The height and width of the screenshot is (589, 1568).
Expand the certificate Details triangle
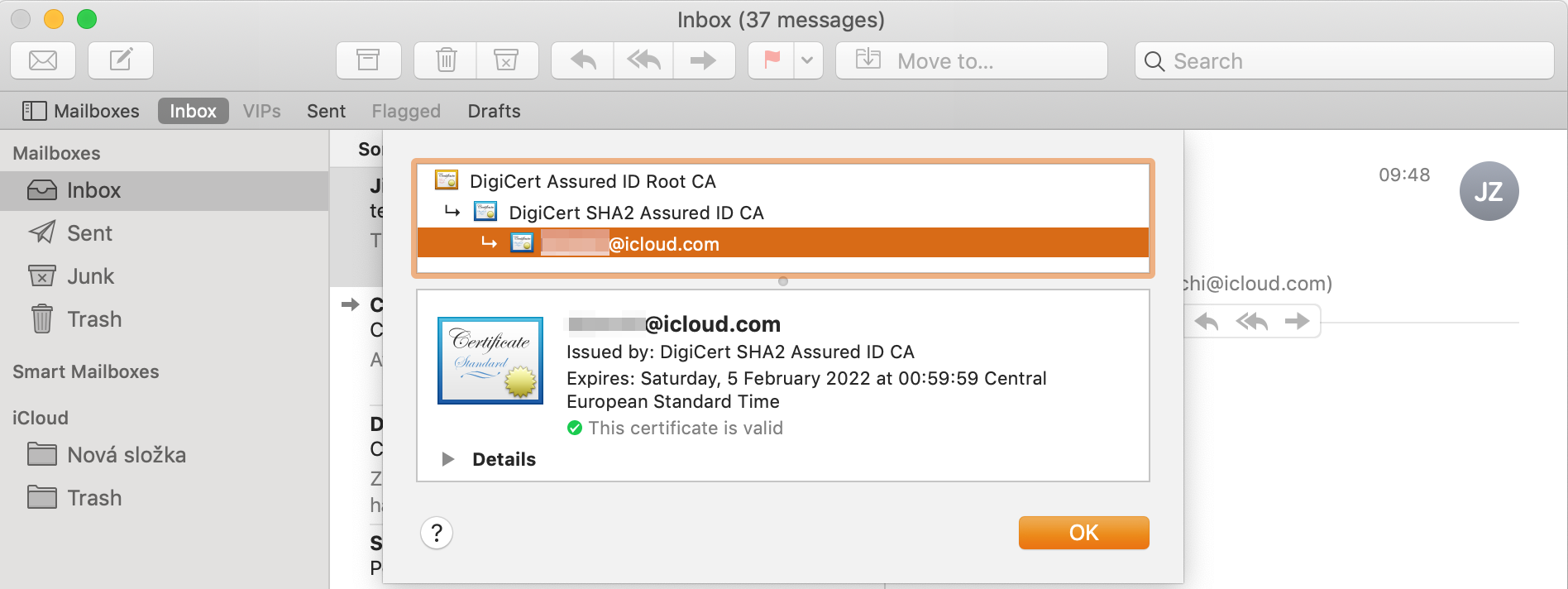448,459
